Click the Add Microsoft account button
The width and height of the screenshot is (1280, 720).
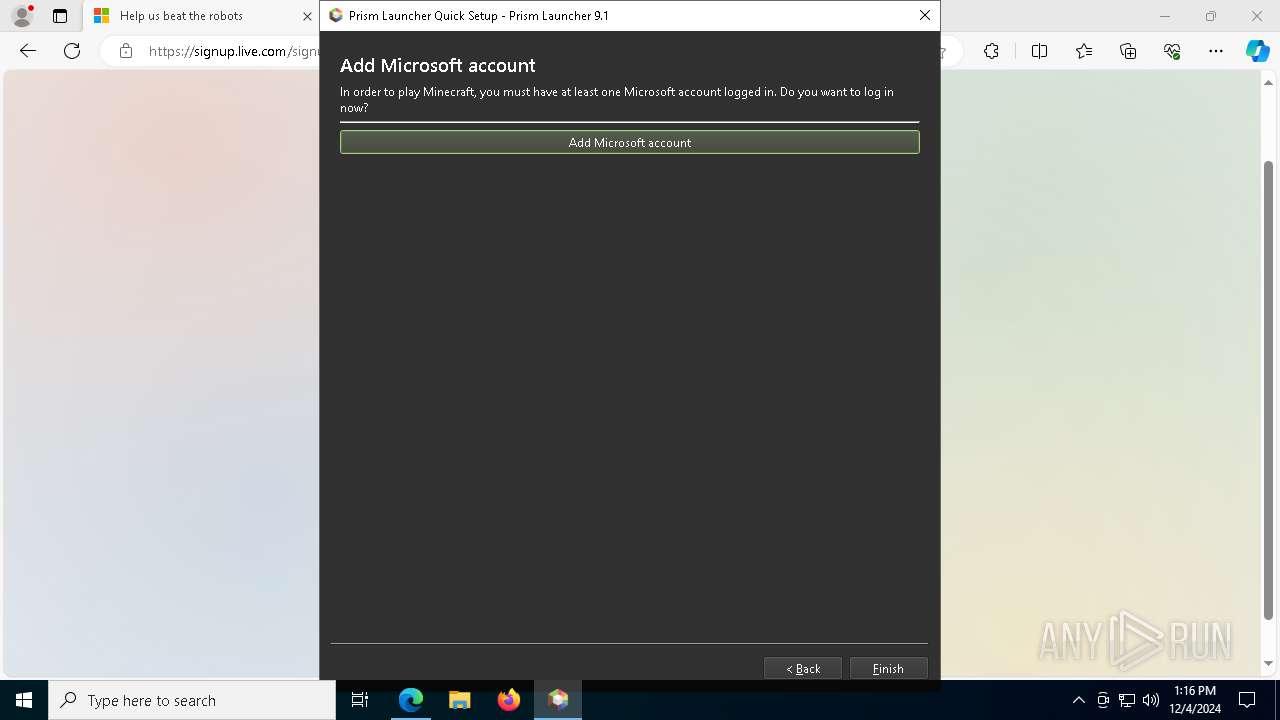[629, 142]
